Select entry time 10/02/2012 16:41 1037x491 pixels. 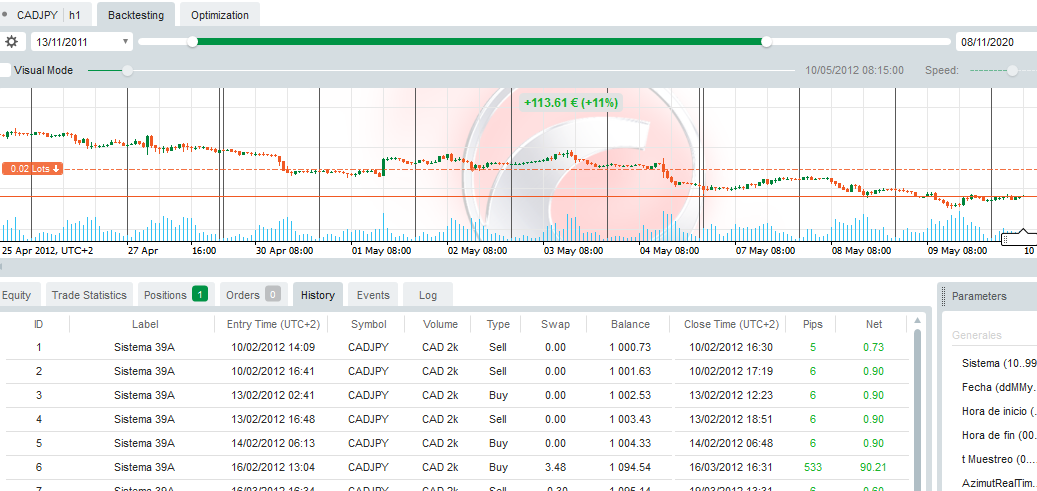coord(272,371)
